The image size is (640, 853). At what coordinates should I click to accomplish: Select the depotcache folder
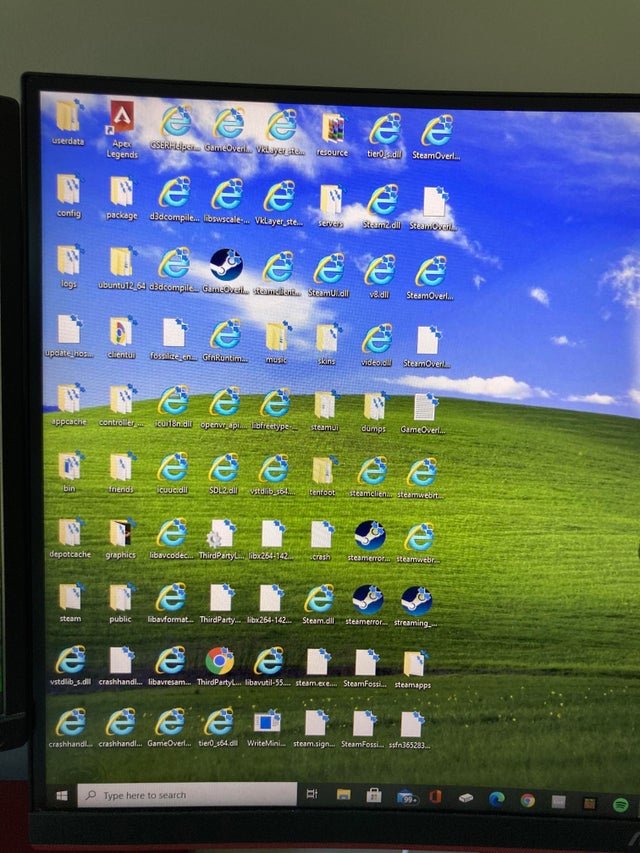[x=70, y=532]
